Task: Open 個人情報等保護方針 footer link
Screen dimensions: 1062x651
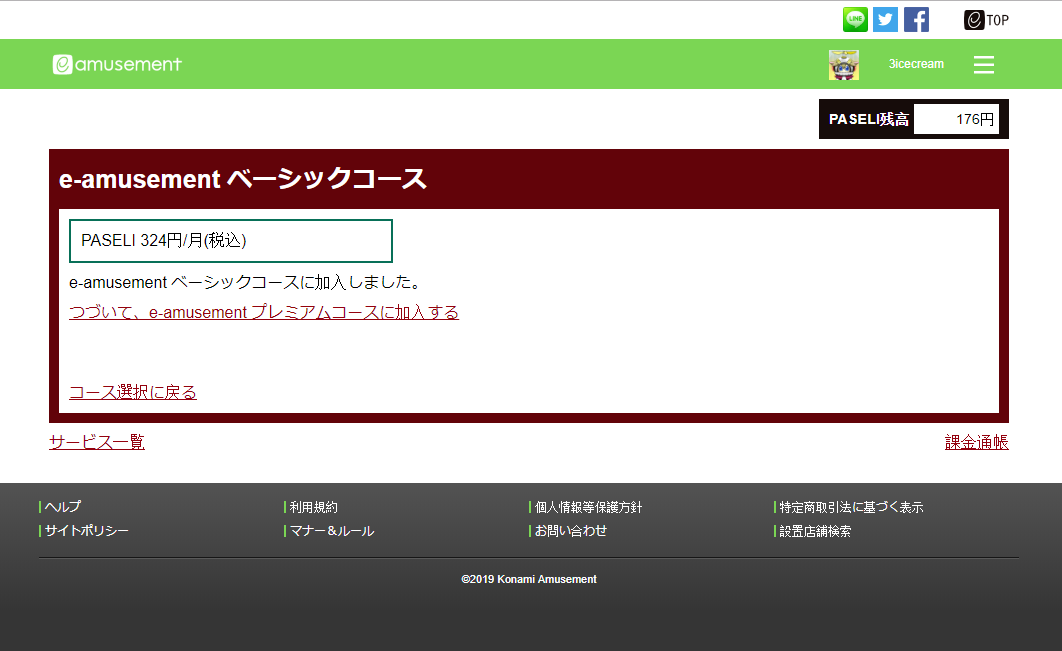Action: pyautogui.click(x=588, y=507)
